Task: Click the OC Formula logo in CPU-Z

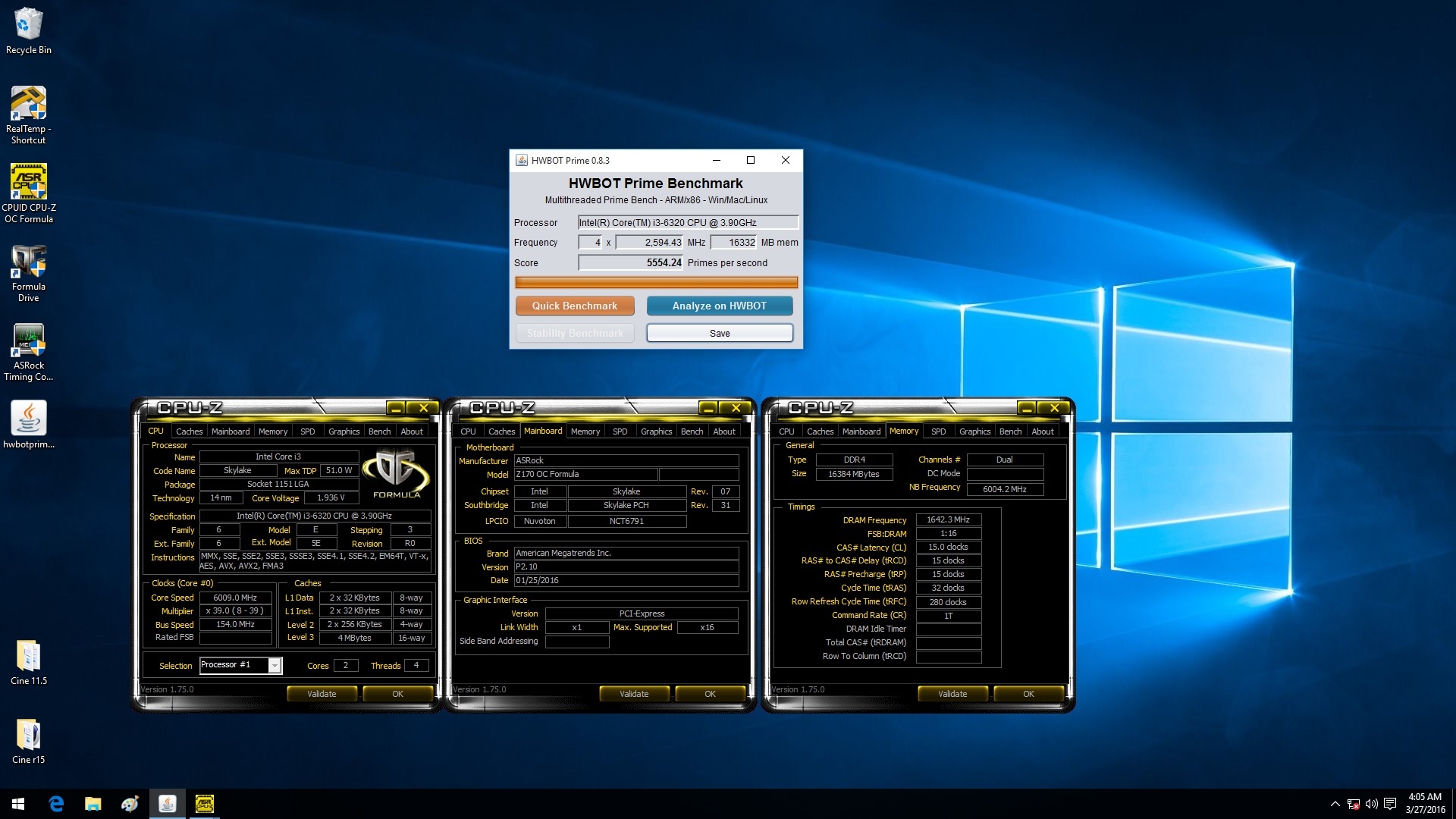Action: (396, 474)
